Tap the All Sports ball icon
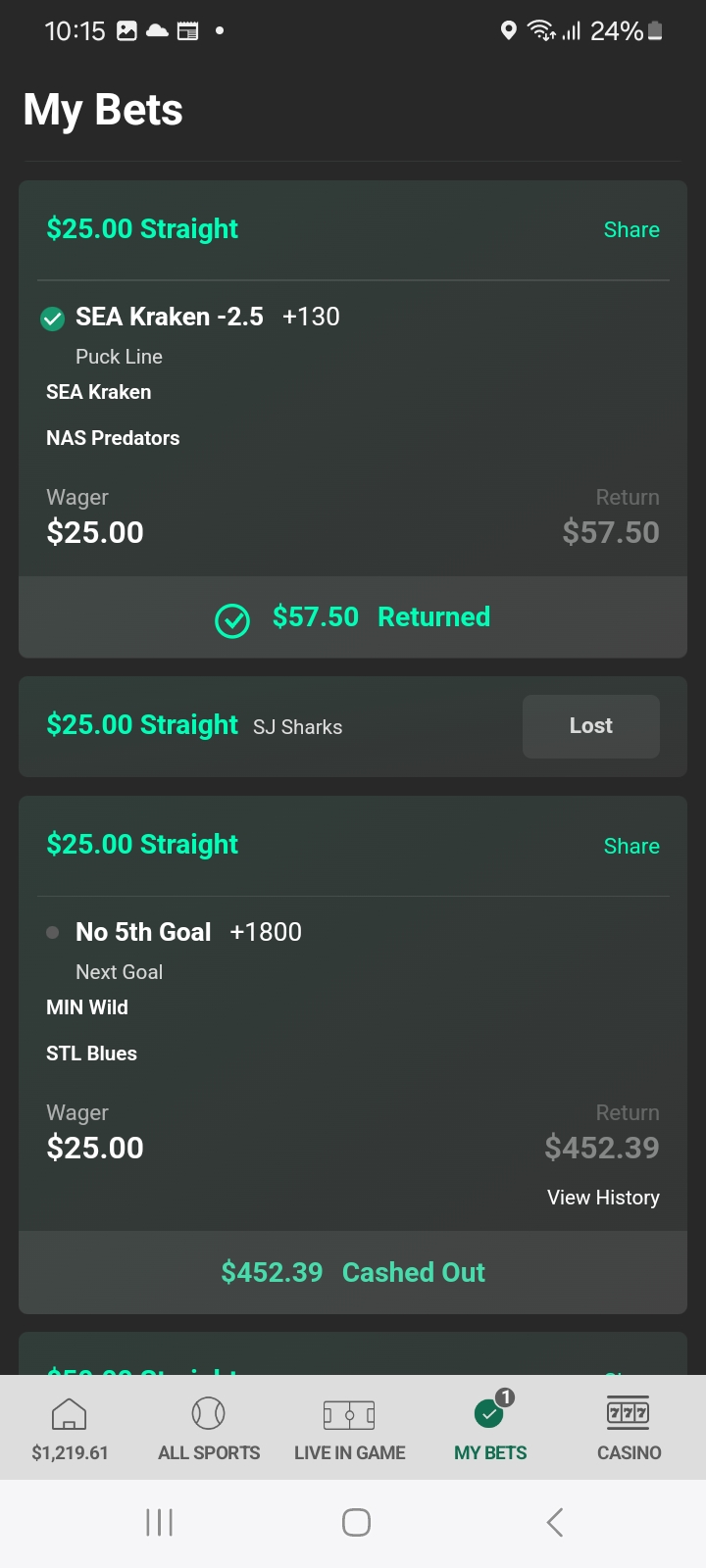Screen dimensions: 706x1568 [209, 1413]
